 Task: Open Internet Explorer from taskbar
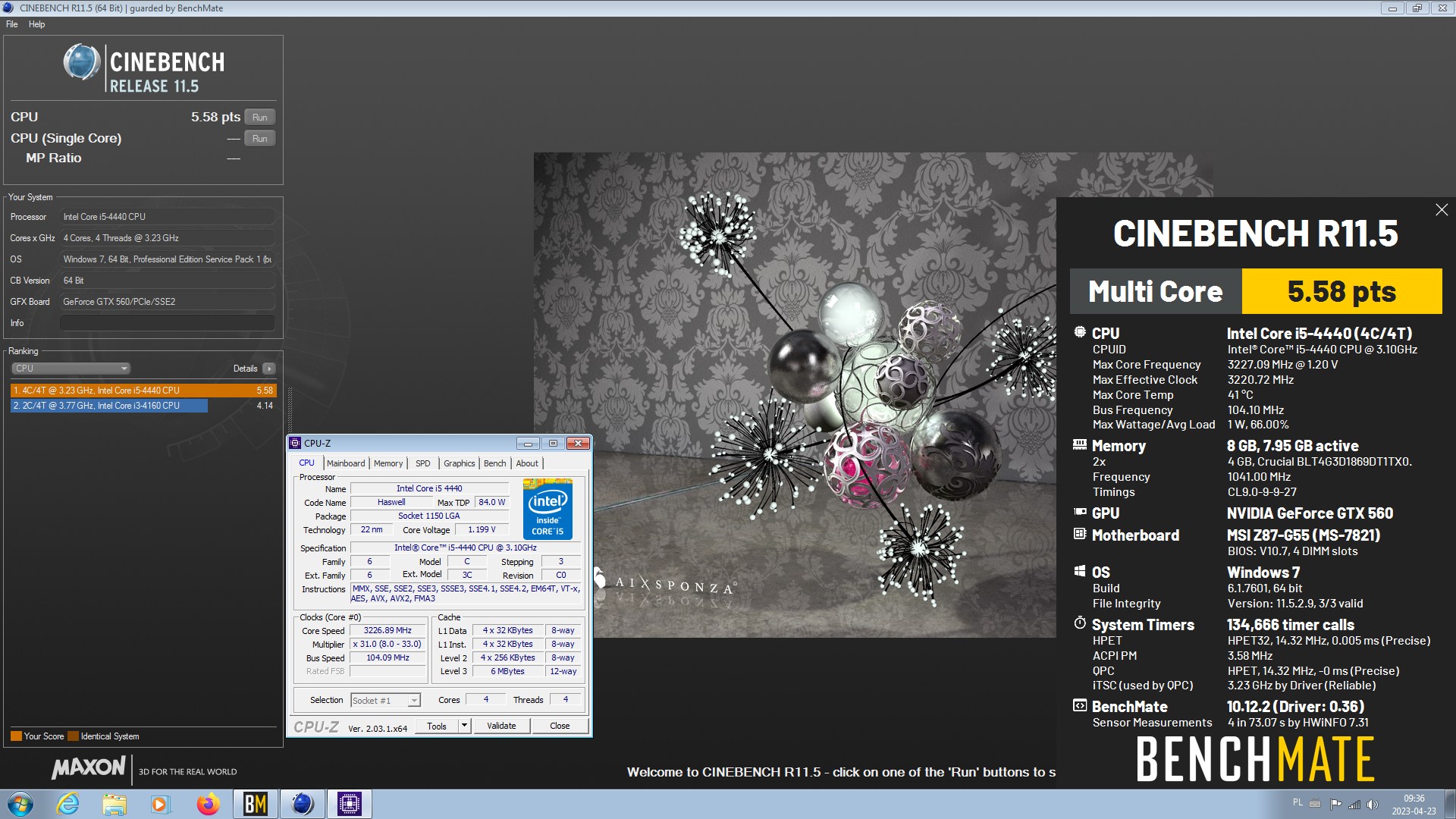tap(68, 805)
